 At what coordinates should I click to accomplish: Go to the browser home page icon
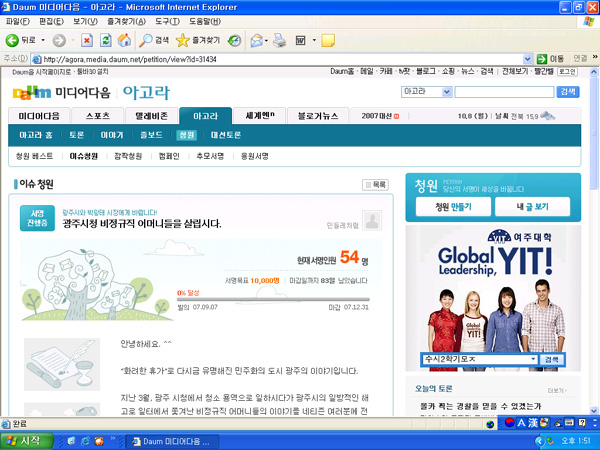pos(124,41)
